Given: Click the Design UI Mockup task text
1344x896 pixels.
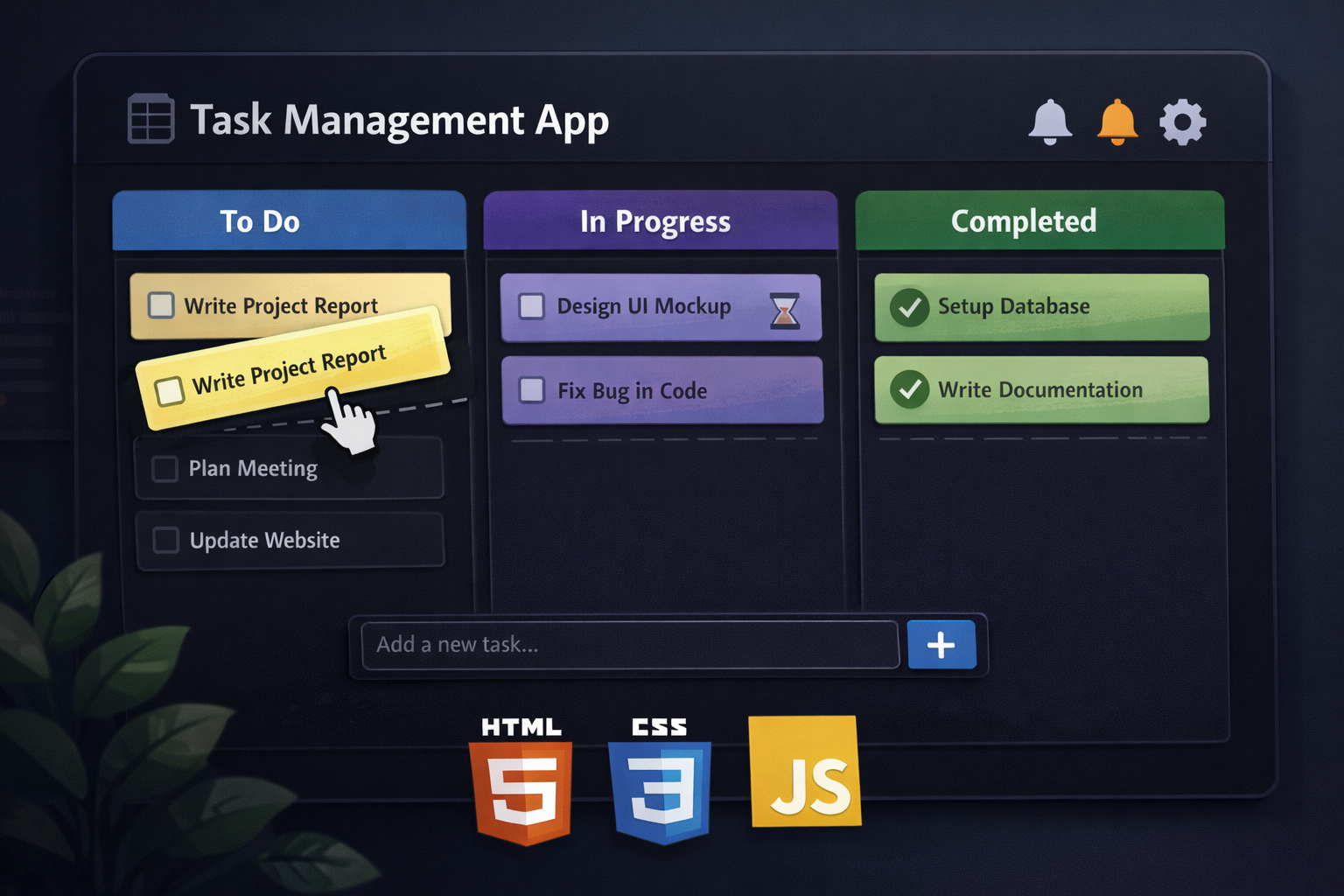Looking at the screenshot, I should (644, 306).
